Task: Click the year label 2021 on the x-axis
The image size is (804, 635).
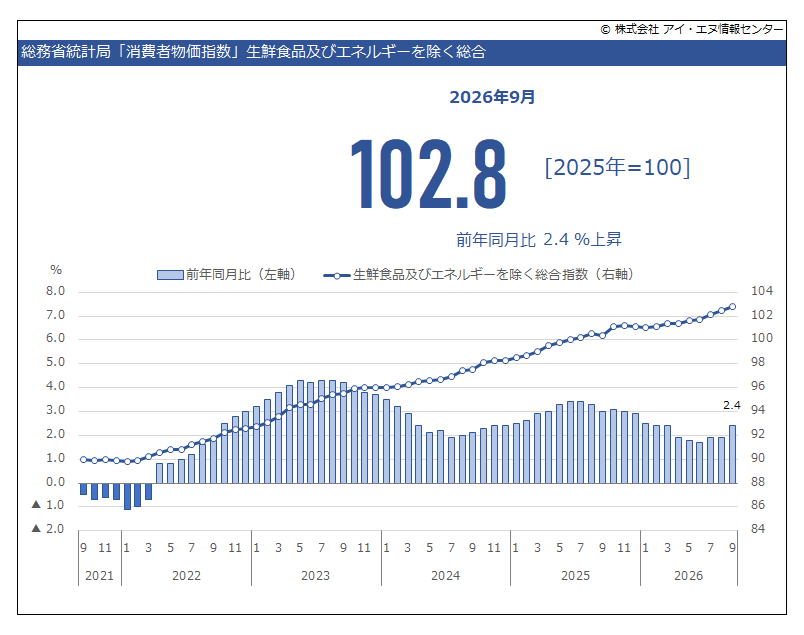Action: pyautogui.click(x=99, y=576)
